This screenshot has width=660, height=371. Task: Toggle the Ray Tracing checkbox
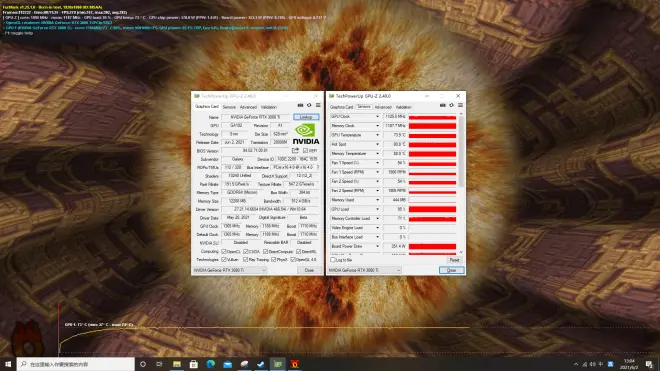[x=245, y=260]
